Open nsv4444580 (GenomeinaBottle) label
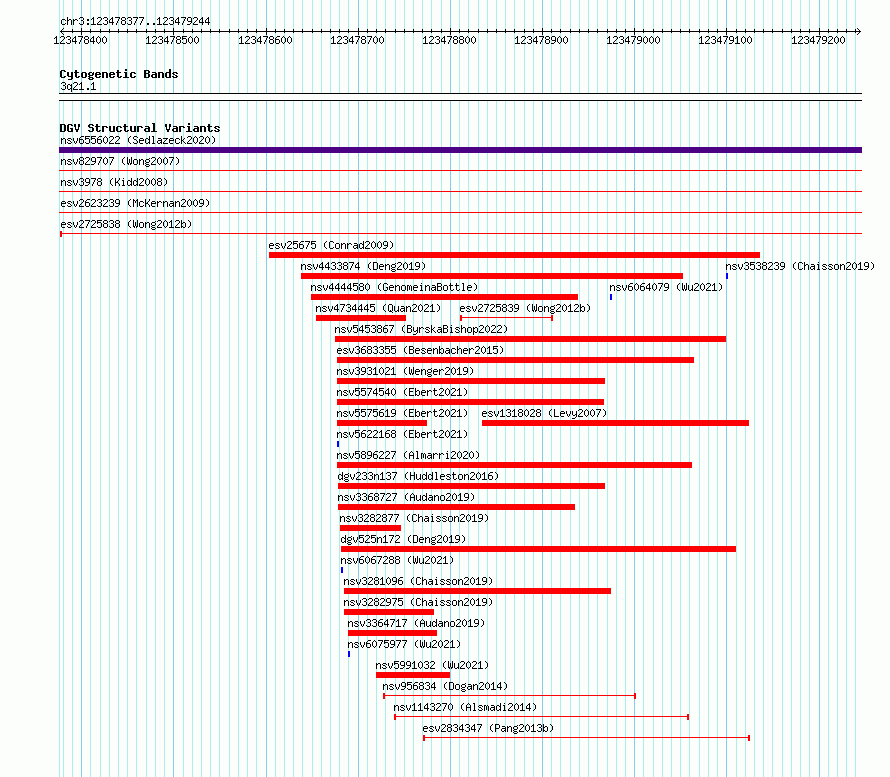 pyautogui.click(x=394, y=287)
